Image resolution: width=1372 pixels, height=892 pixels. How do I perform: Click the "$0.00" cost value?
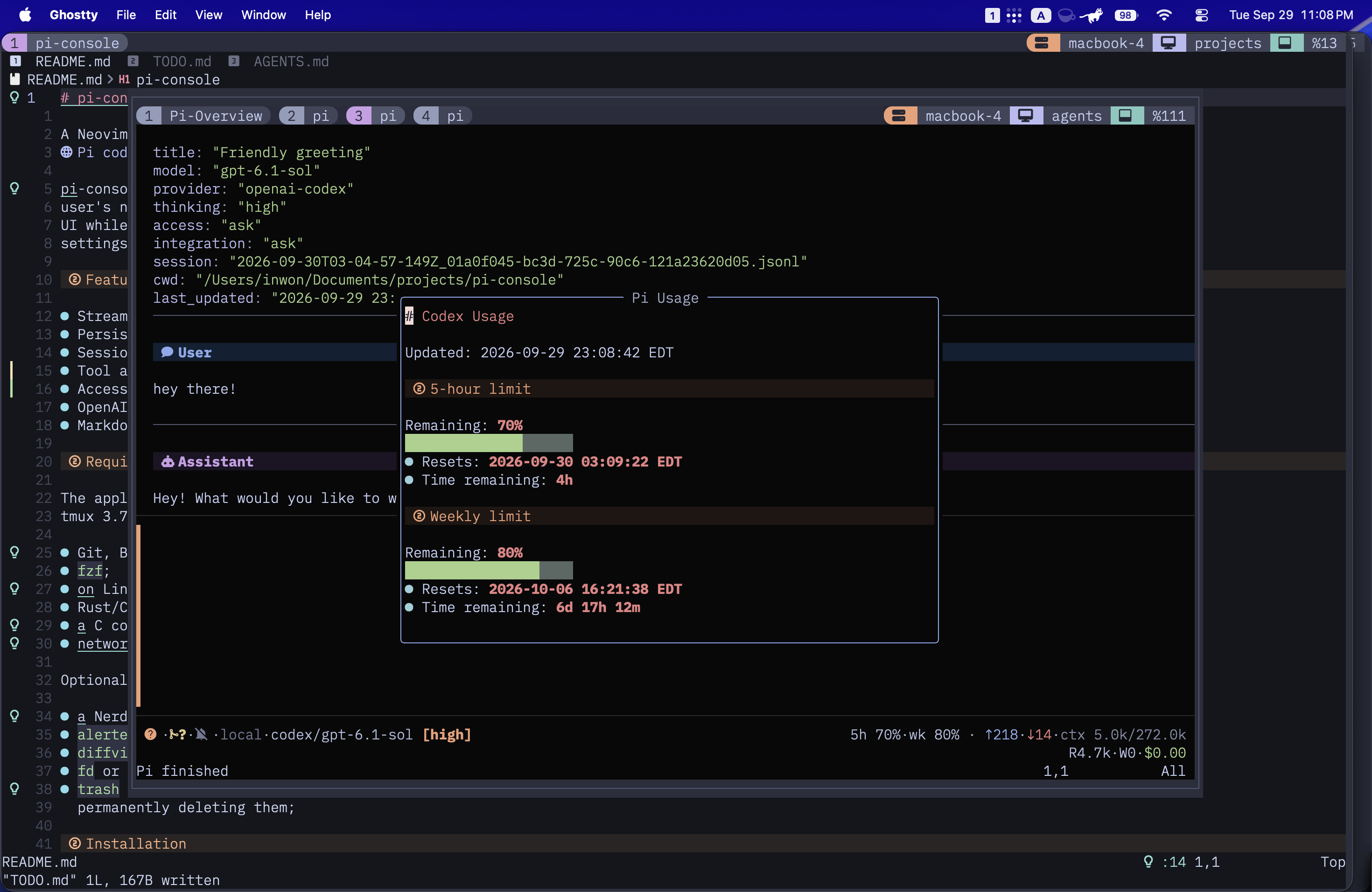[1165, 753]
